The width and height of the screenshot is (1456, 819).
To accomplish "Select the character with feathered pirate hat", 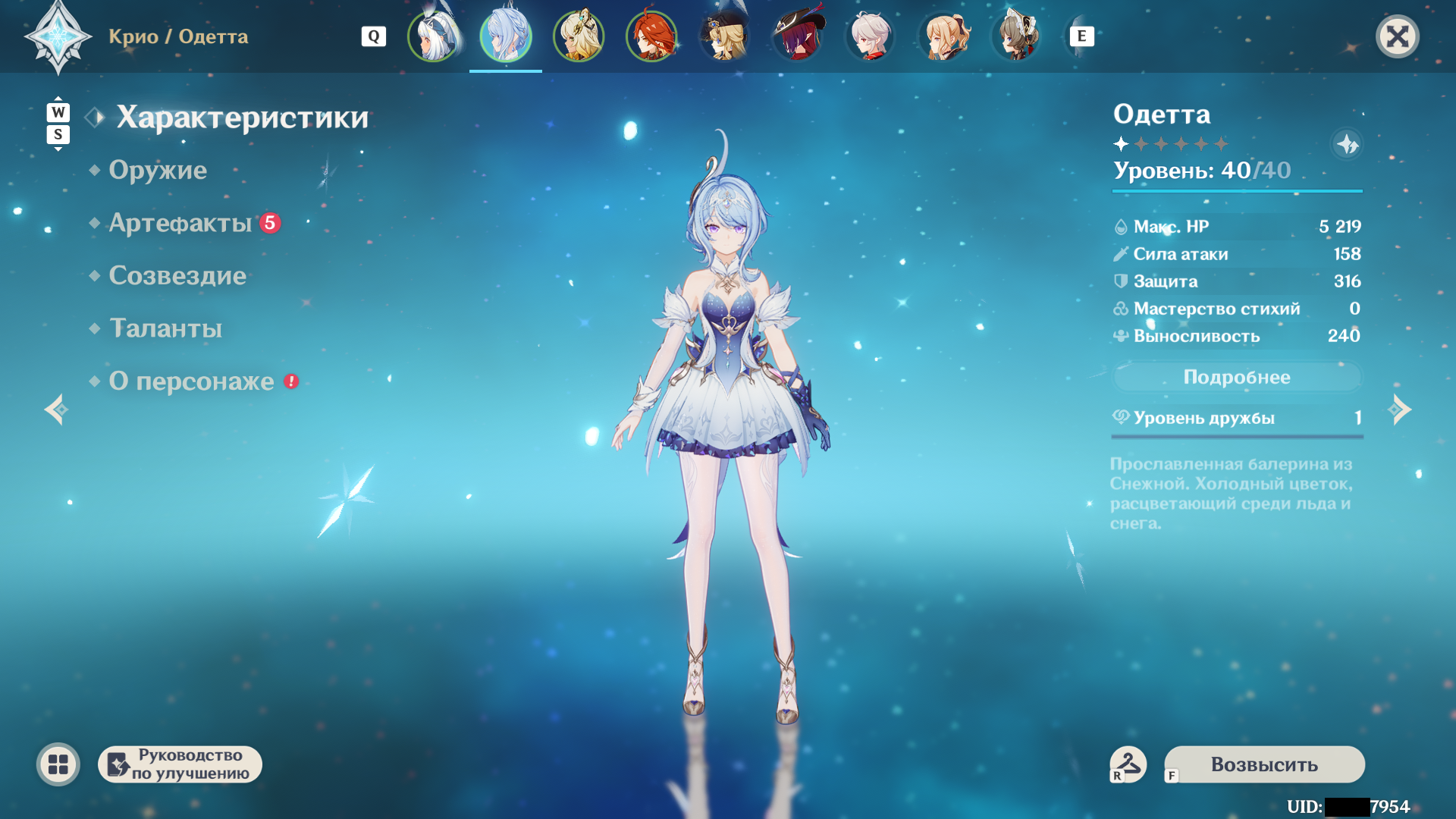I will tap(797, 36).
